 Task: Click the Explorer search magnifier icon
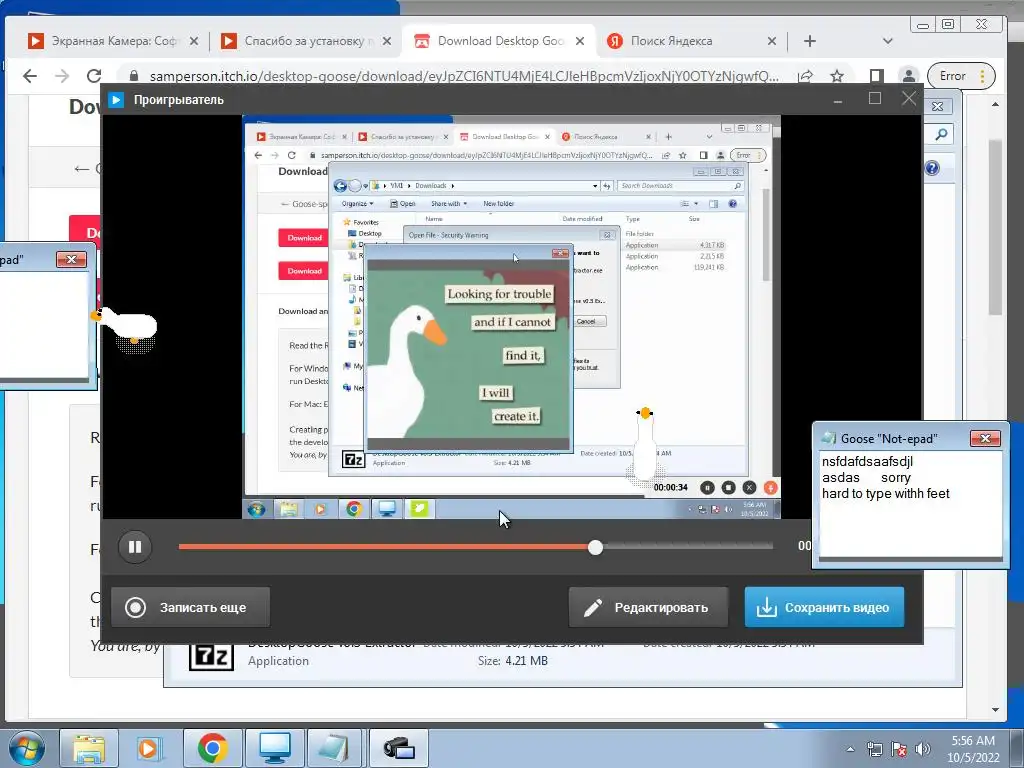coord(941,134)
